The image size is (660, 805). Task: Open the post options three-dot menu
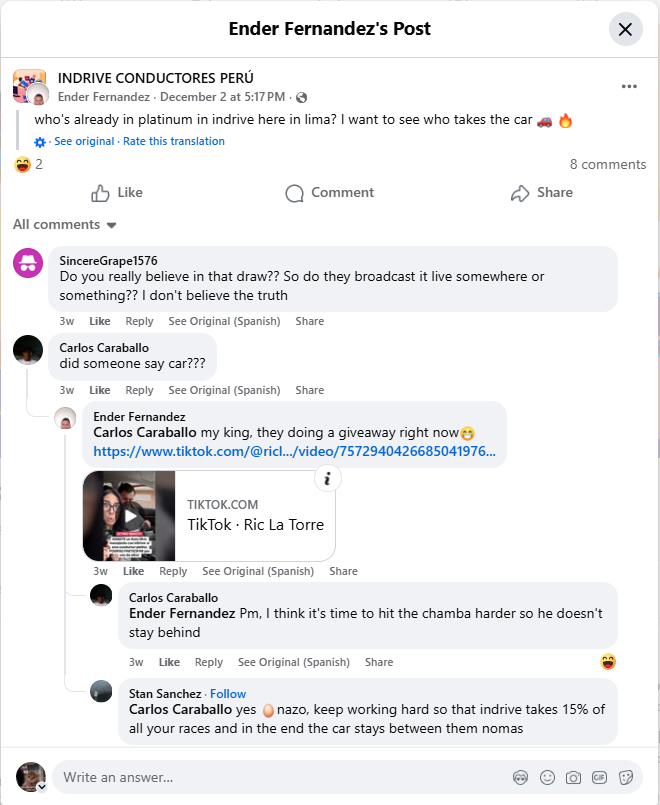coord(629,87)
